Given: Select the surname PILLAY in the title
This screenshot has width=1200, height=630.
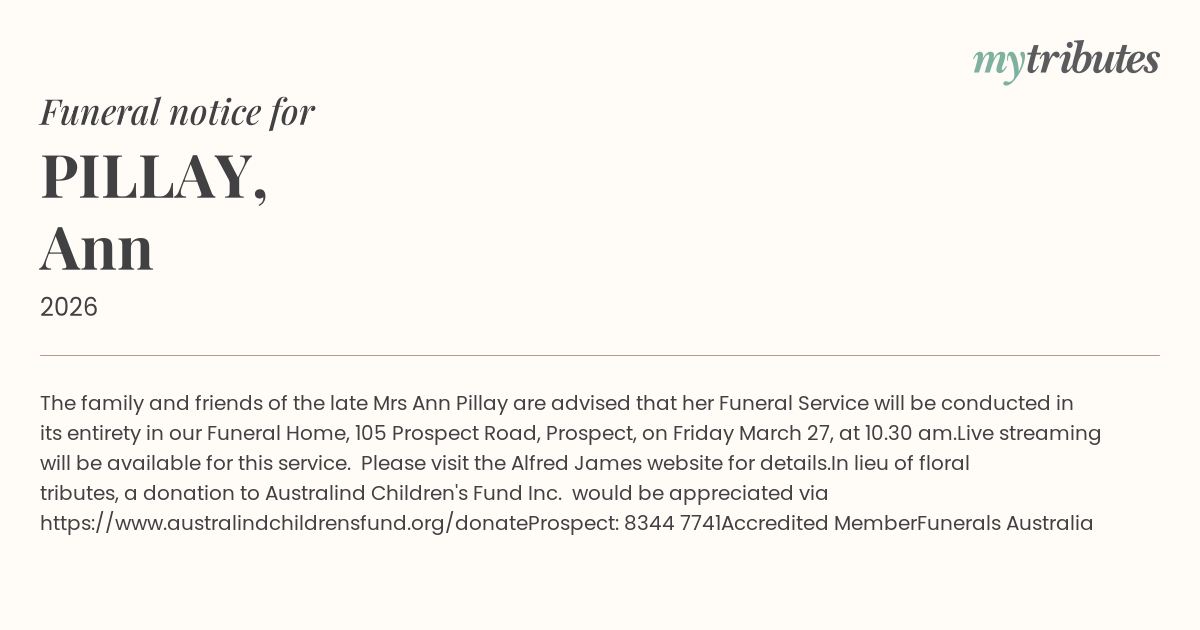Looking at the screenshot, I should point(148,177).
